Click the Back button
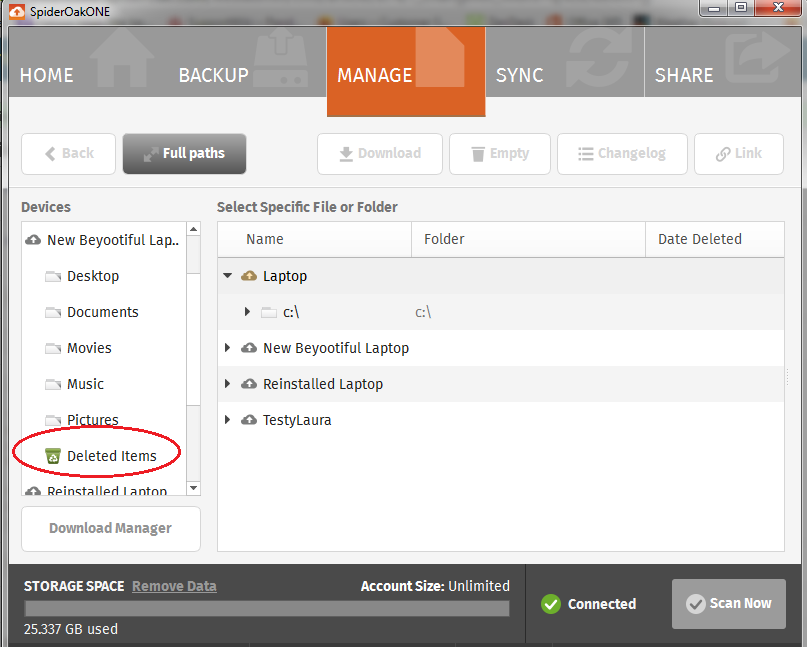Image resolution: width=807 pixels, height=647 pixels. pos(68,154)
